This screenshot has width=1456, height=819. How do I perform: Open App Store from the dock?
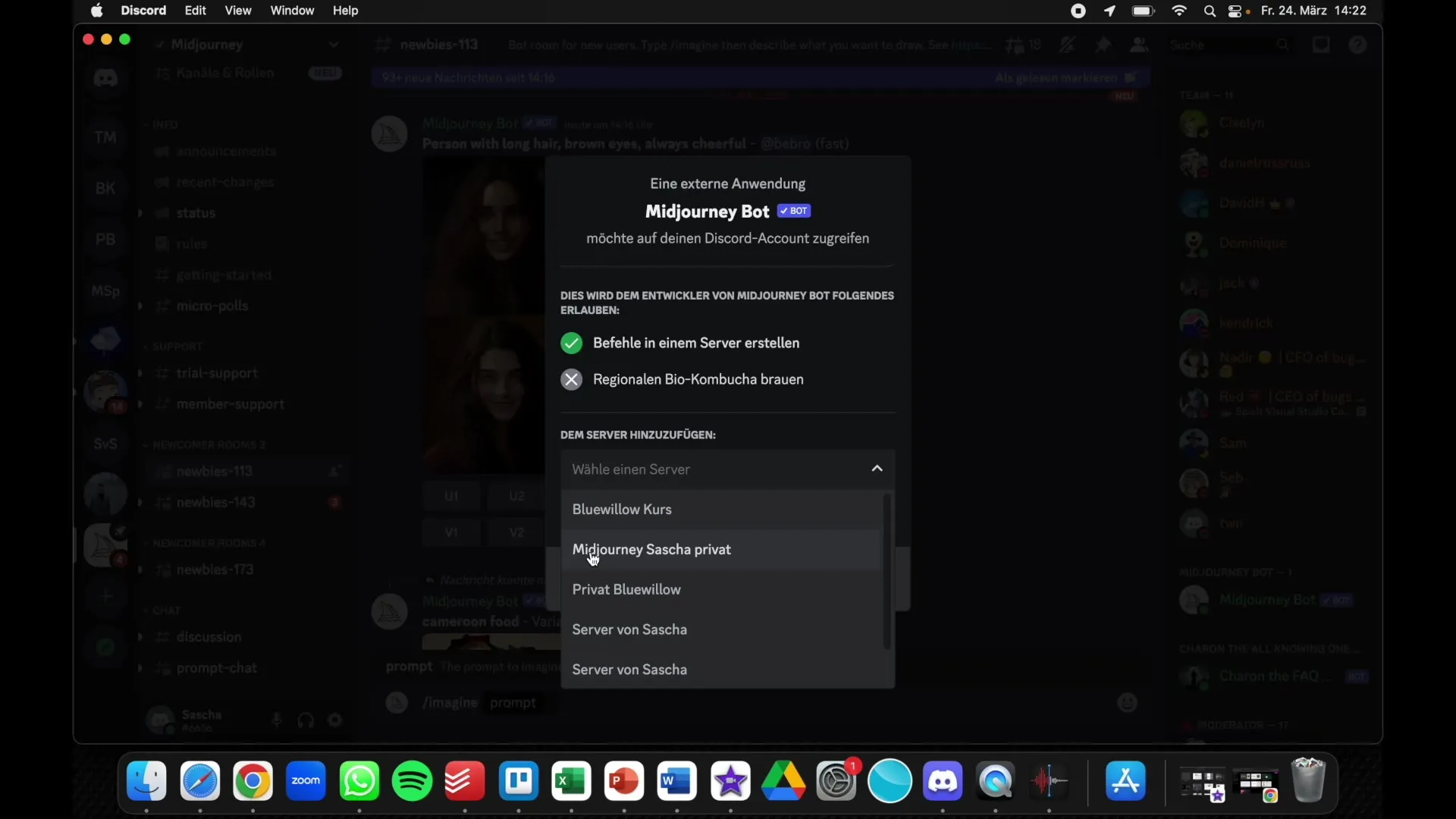pyautogui.click(x=1126, y=781)
